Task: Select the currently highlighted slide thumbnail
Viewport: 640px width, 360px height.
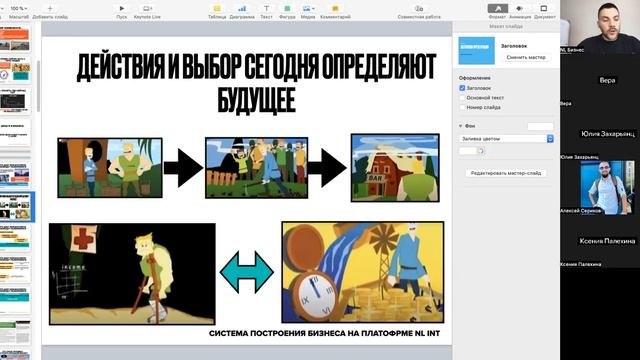Action: [16, 207]
